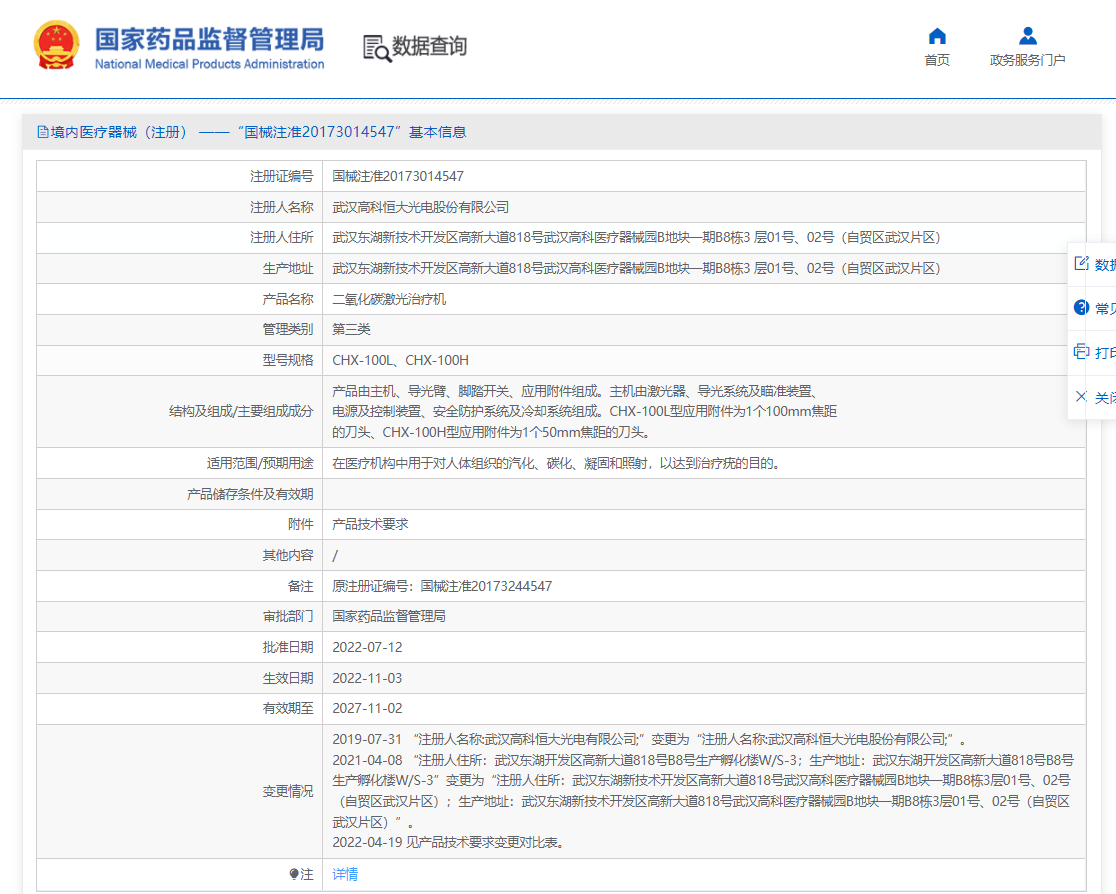Click the 政务服务门户 label
1116x894 pixels.
point(1027,61)
